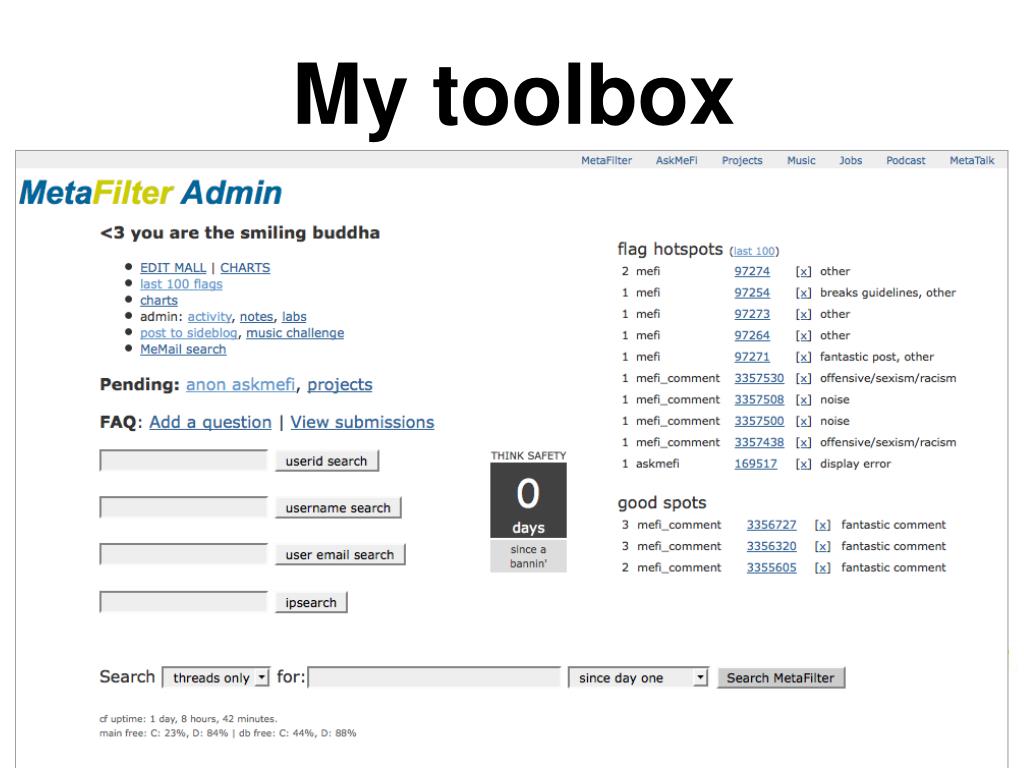1024x768 pixels.
Task: Open pending projects link
Action: pyautogui.click(x=340, y=385)
